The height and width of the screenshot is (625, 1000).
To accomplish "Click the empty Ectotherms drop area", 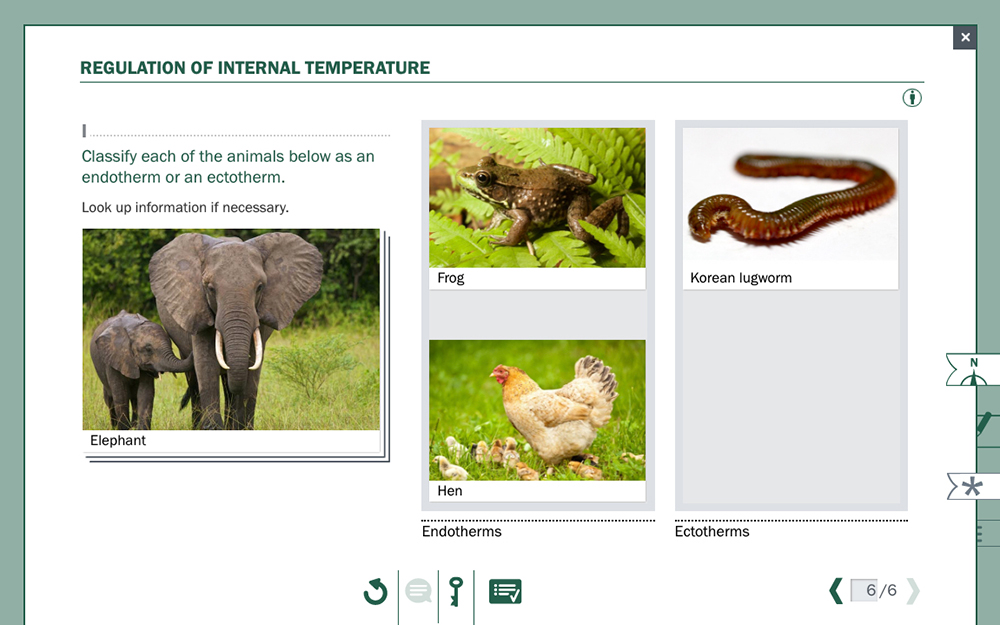I will (791, 399).
